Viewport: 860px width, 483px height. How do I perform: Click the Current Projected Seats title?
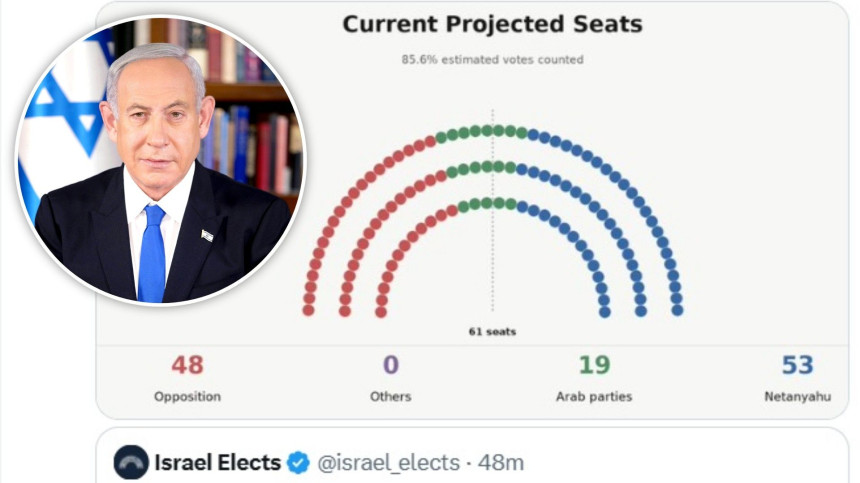pyautogui.click(x=493, y=25)
